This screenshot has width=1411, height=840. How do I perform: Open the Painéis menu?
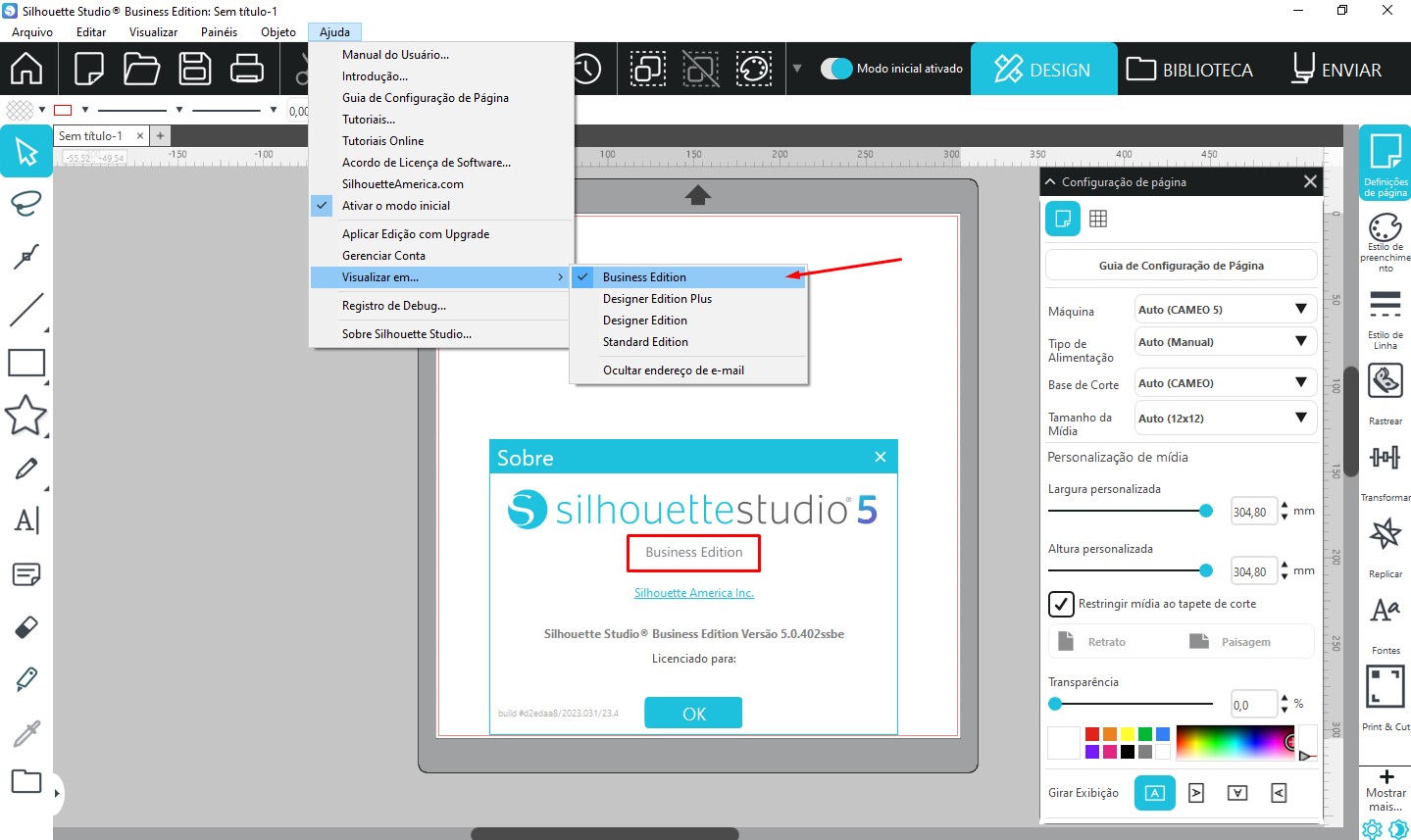click(219, 32)
